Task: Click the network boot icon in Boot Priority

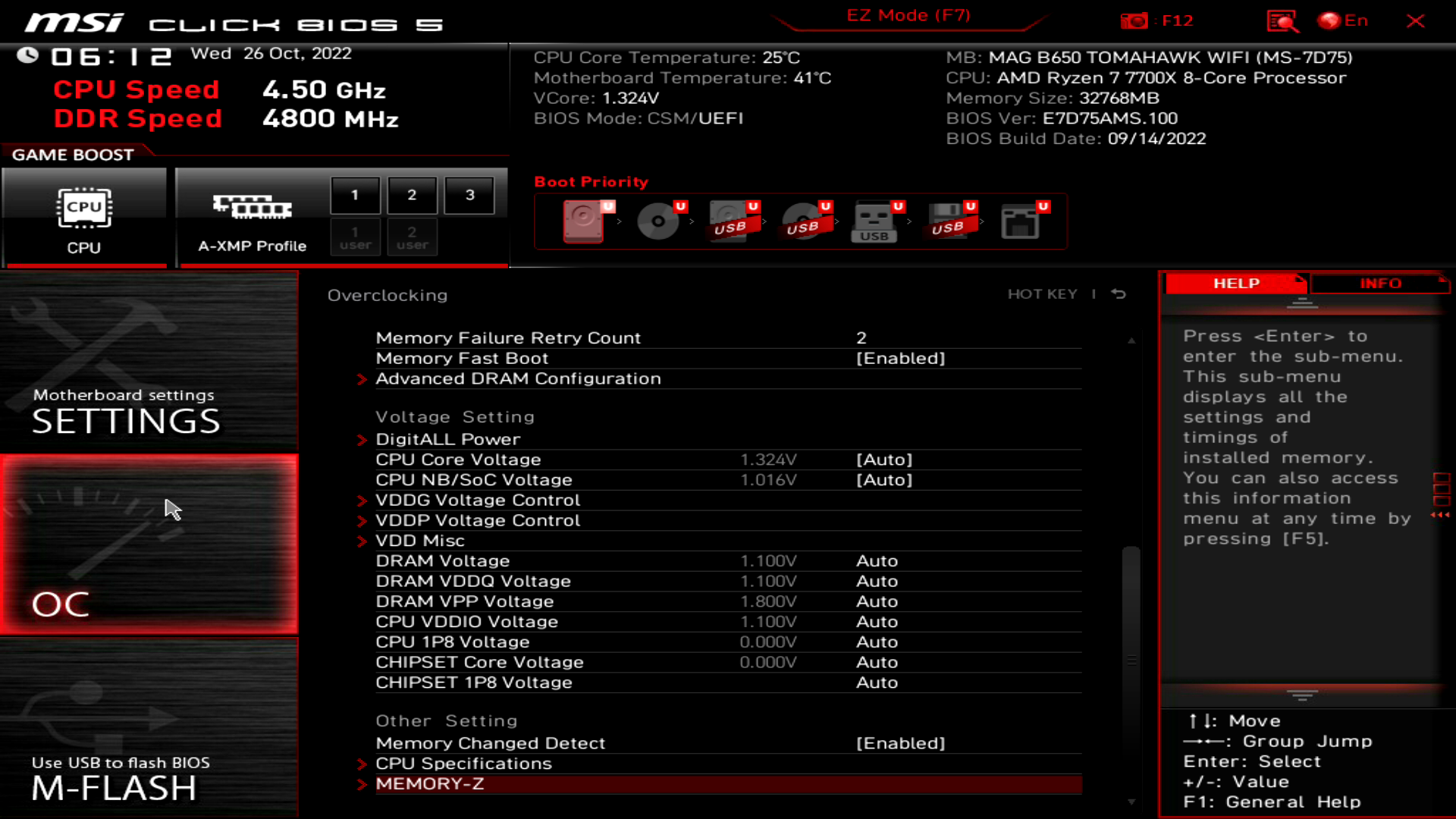Action: tap(1021, 221)
